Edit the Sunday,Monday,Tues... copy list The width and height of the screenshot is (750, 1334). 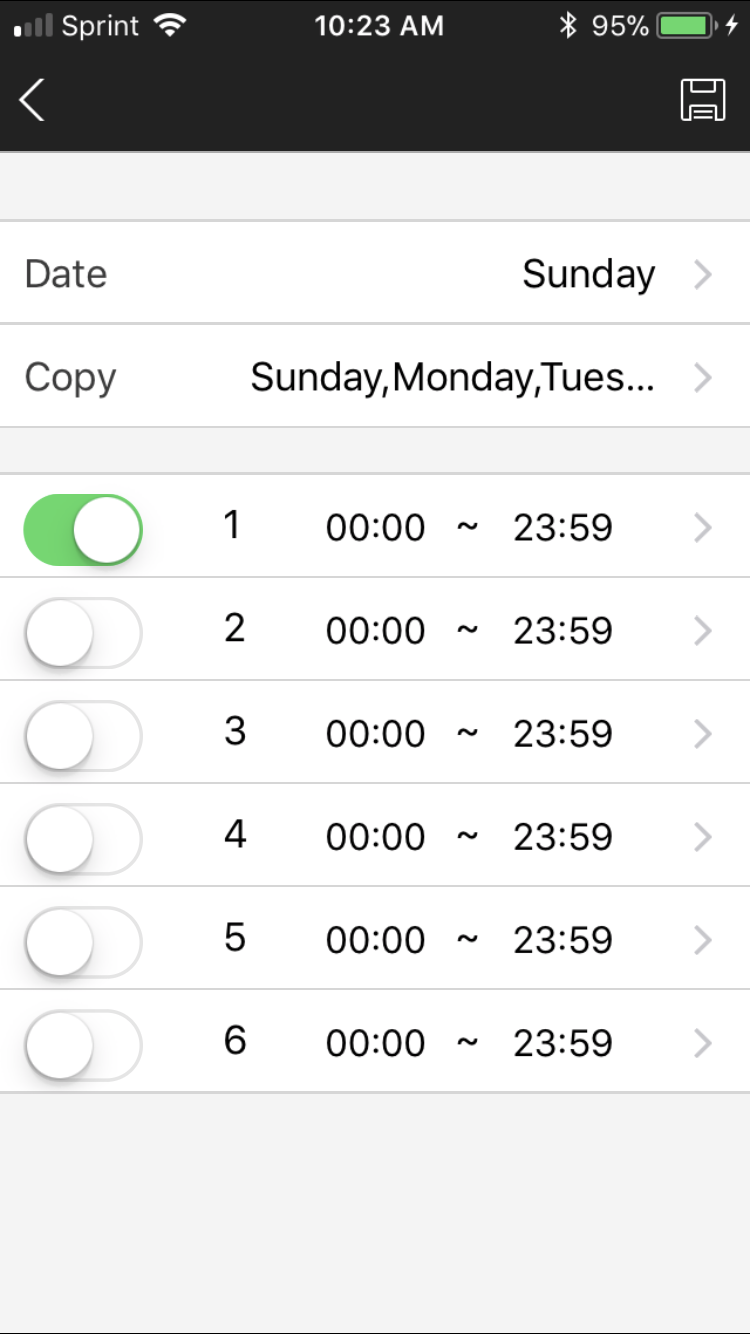pos(452,377)
